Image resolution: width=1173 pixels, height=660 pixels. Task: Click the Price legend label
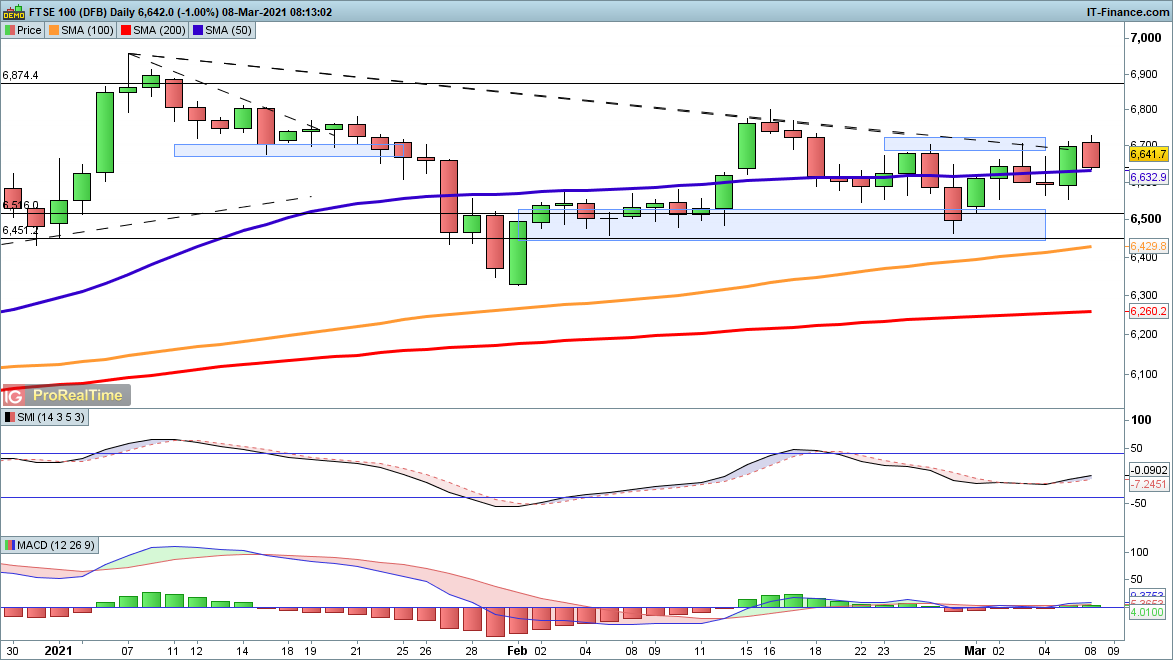click(x=29, y=30)
